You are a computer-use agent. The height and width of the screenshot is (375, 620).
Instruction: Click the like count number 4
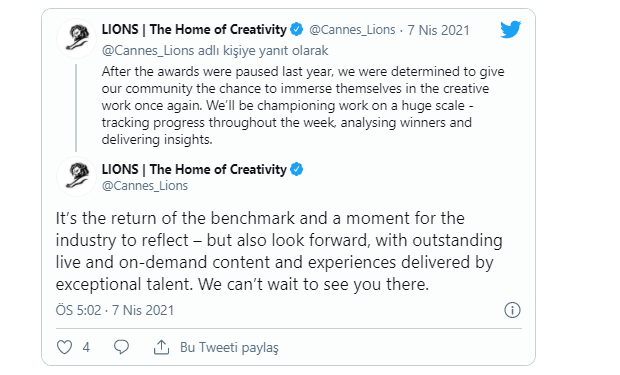pyautogui.click(x=86, y=347)
